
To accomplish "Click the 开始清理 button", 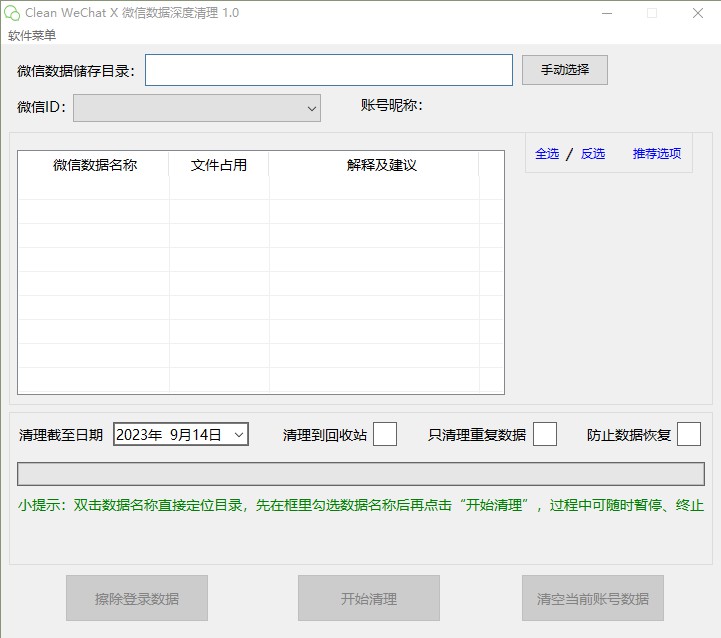I will (369, 598).
